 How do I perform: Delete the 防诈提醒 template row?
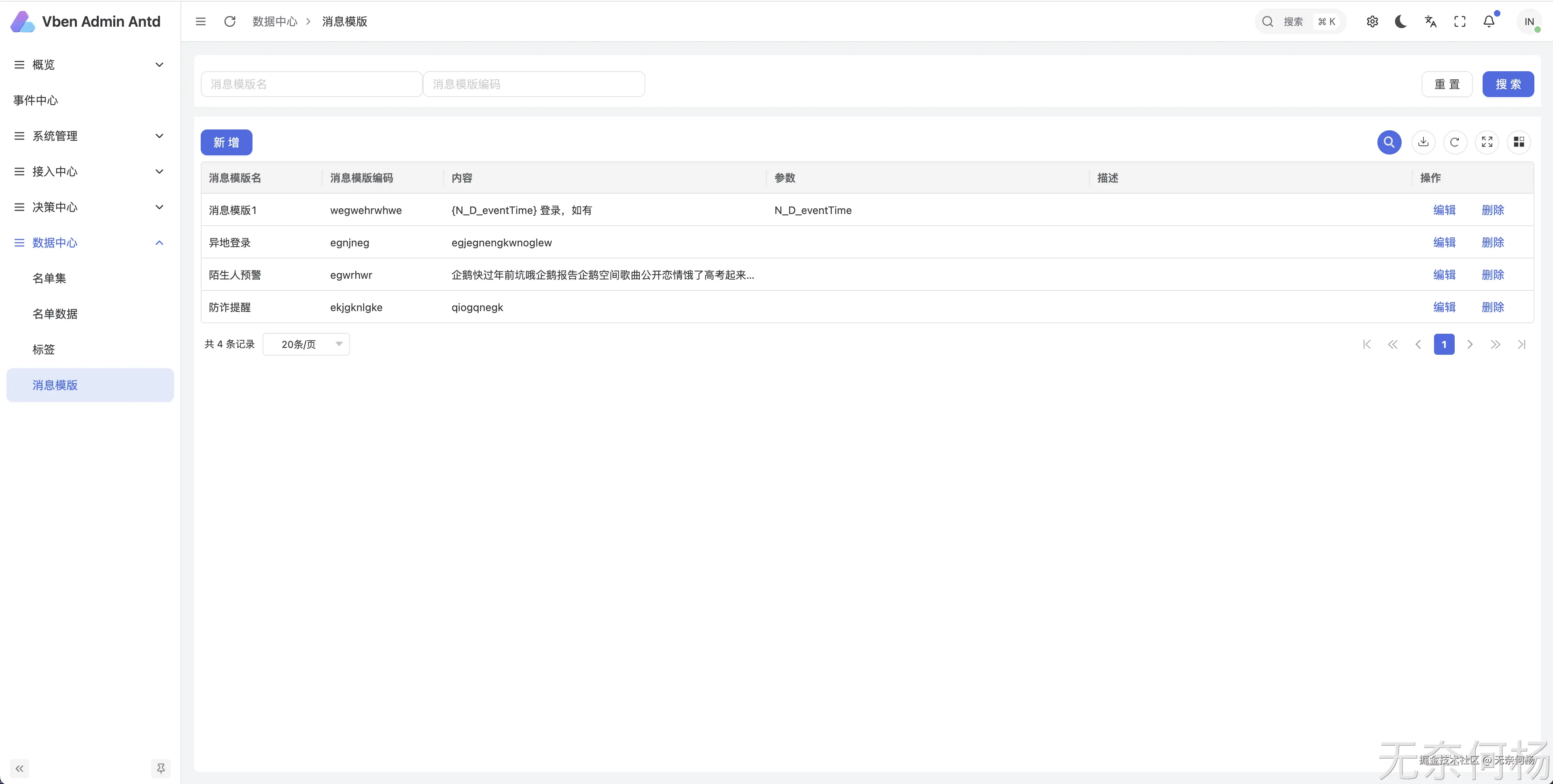[1492, 307]
